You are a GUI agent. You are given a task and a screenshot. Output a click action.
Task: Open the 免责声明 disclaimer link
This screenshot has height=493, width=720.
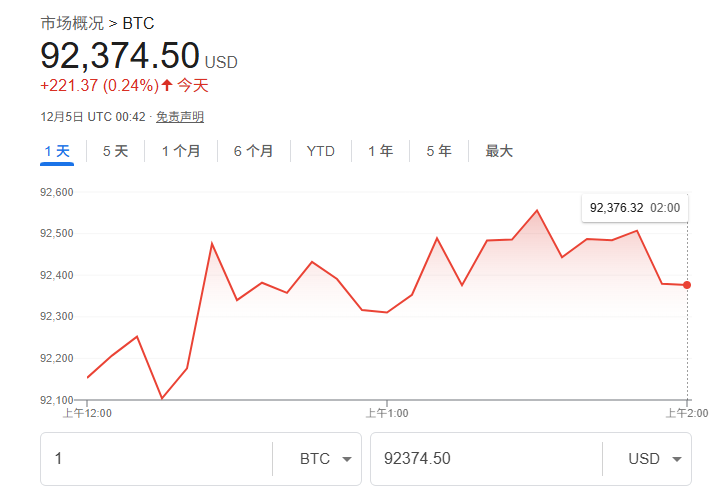(180, 117)
